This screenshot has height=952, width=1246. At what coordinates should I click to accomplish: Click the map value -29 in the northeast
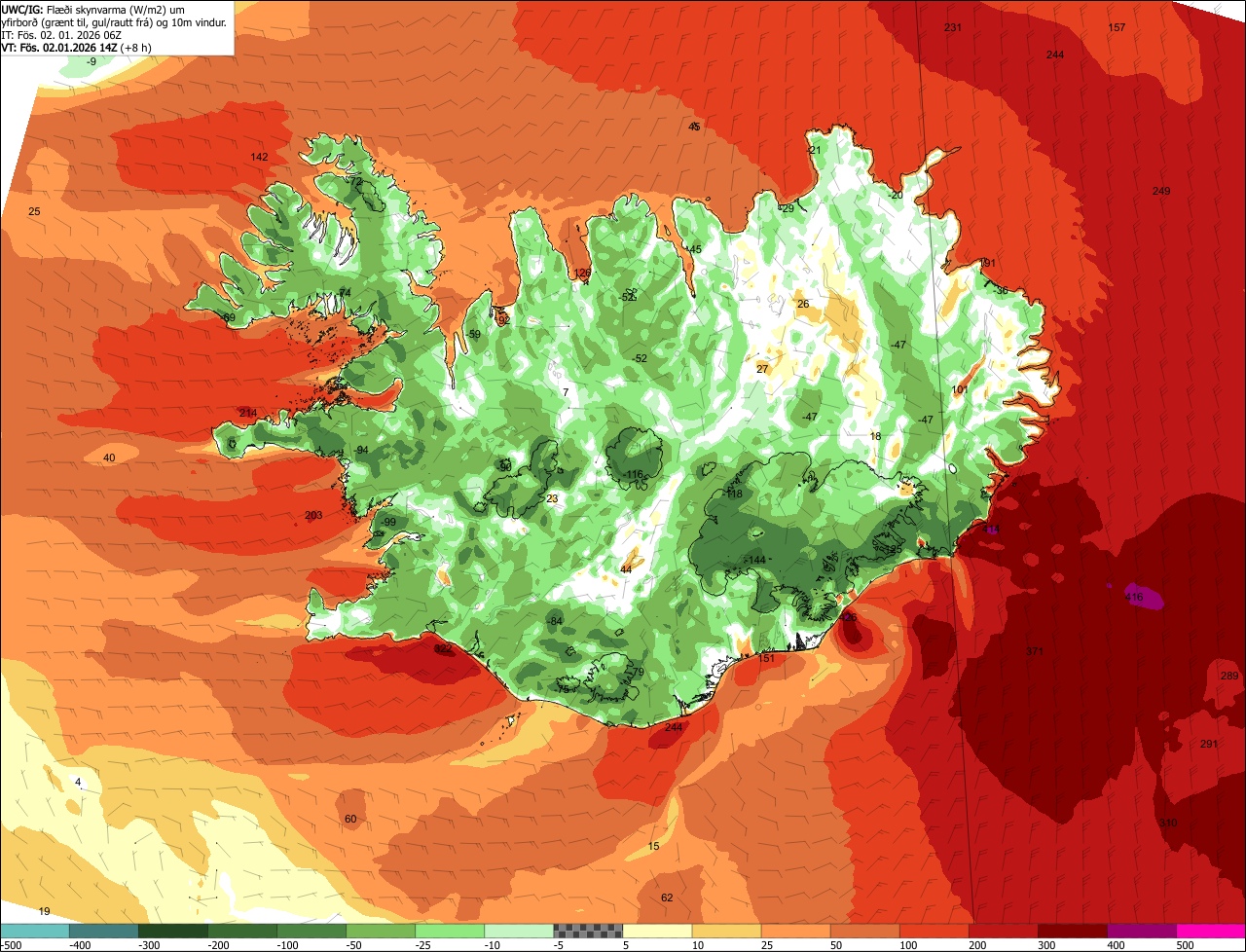click(x=787, y=208)
